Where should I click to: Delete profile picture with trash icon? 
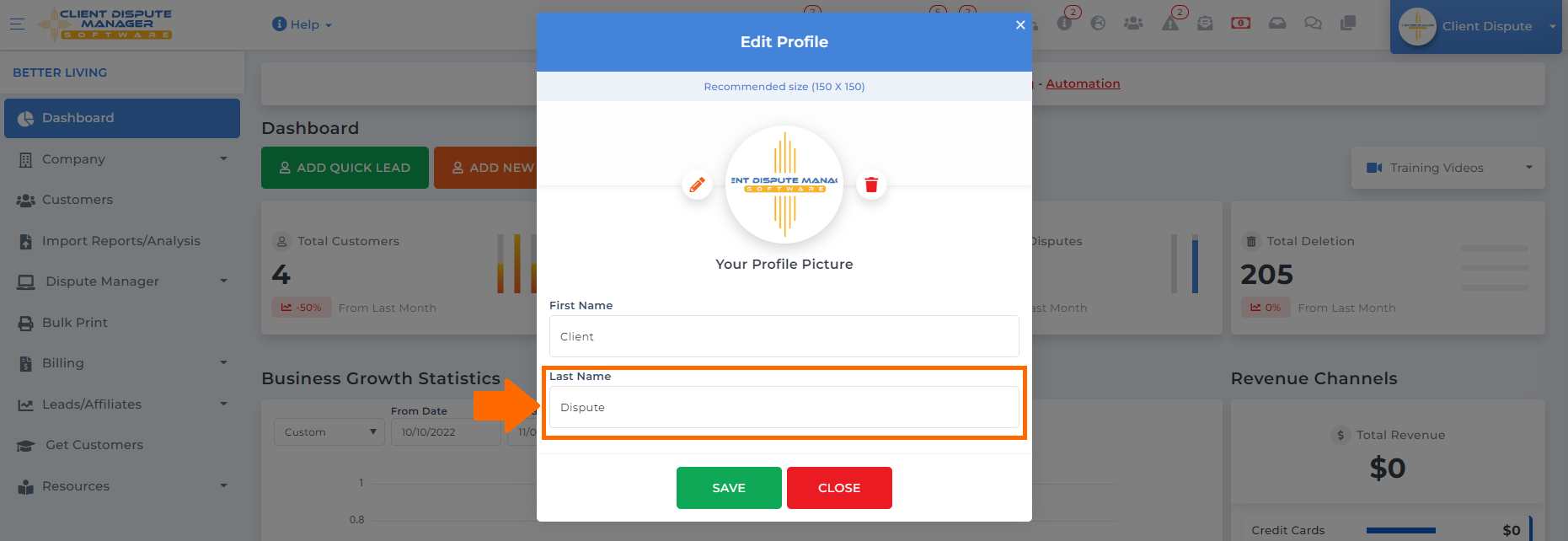pos(871,185)
